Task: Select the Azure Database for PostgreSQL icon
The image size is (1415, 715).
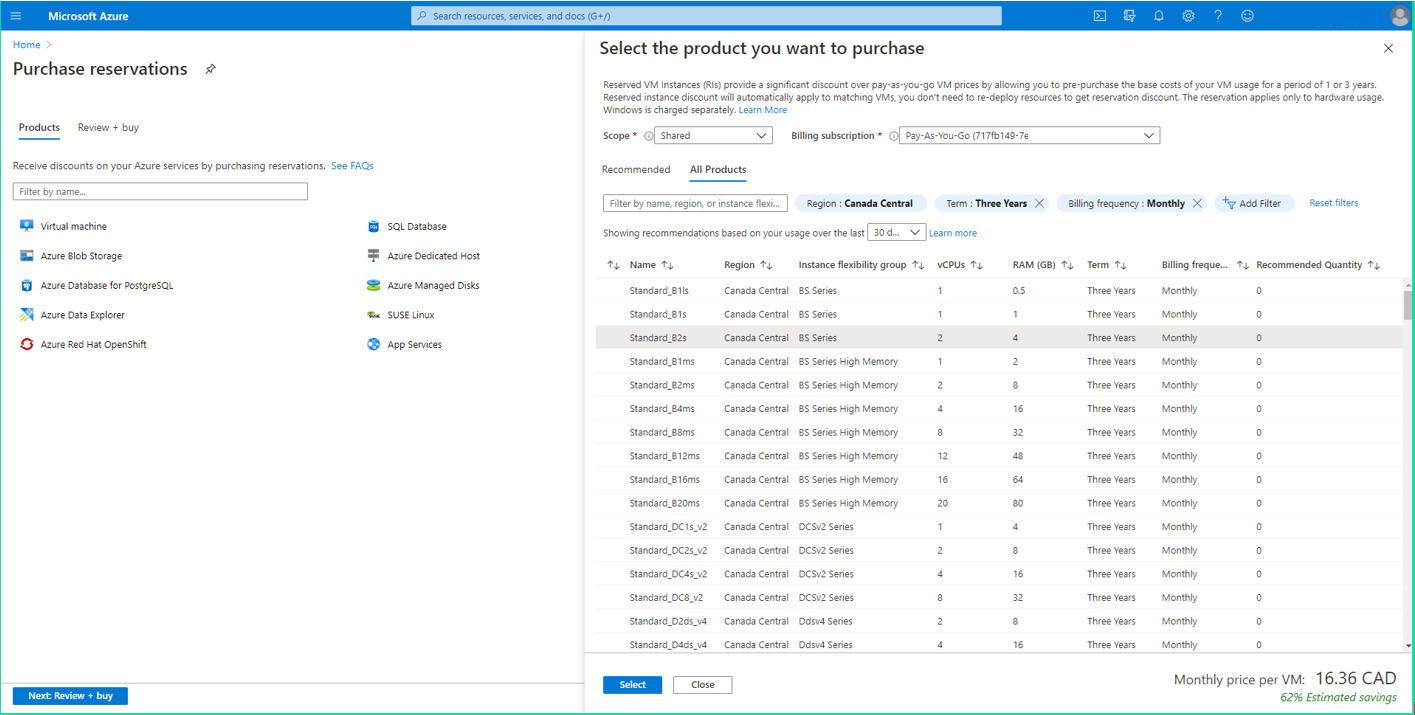Action: click(x=27, y=285)
